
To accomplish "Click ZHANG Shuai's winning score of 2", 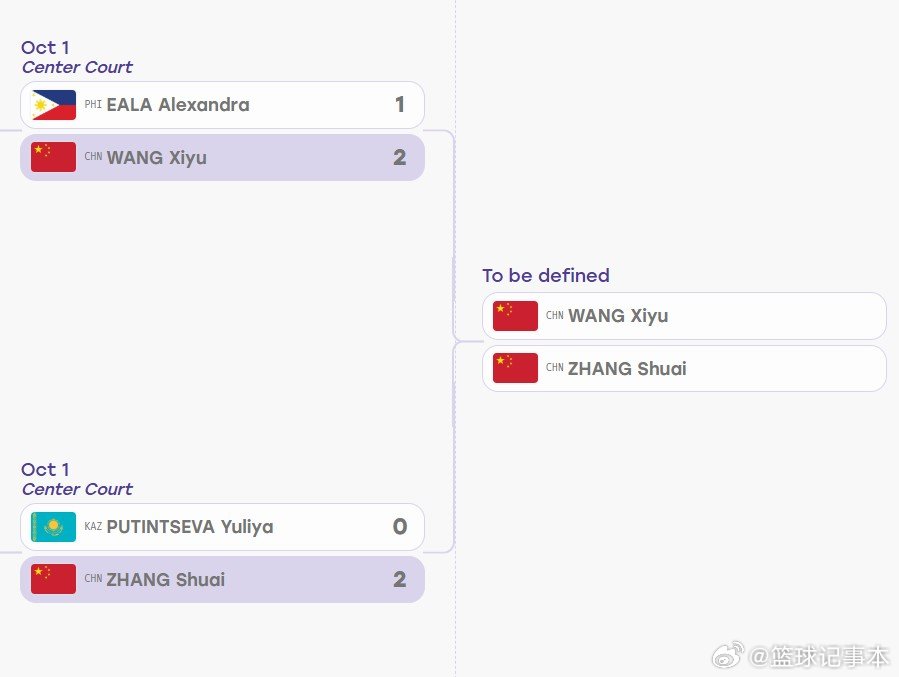I will [400, 579].
